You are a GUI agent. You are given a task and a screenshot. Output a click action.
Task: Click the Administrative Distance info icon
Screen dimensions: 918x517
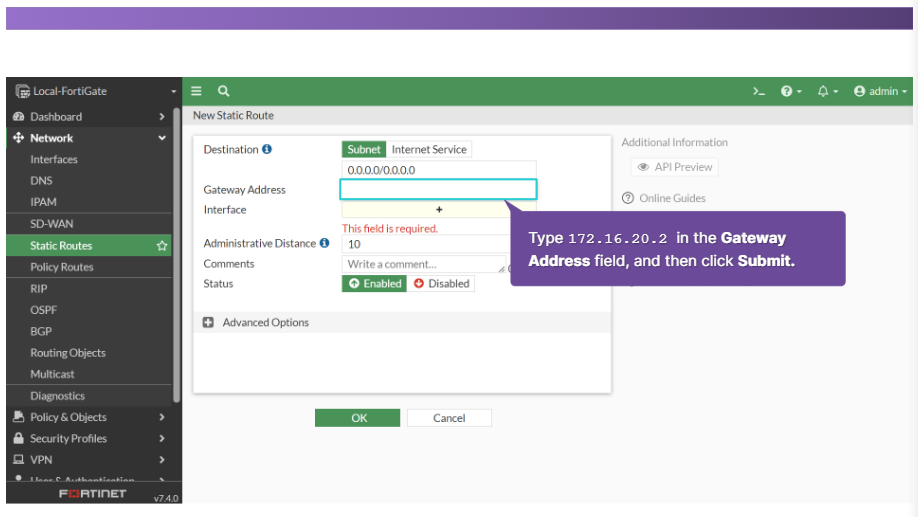(324, 243)
